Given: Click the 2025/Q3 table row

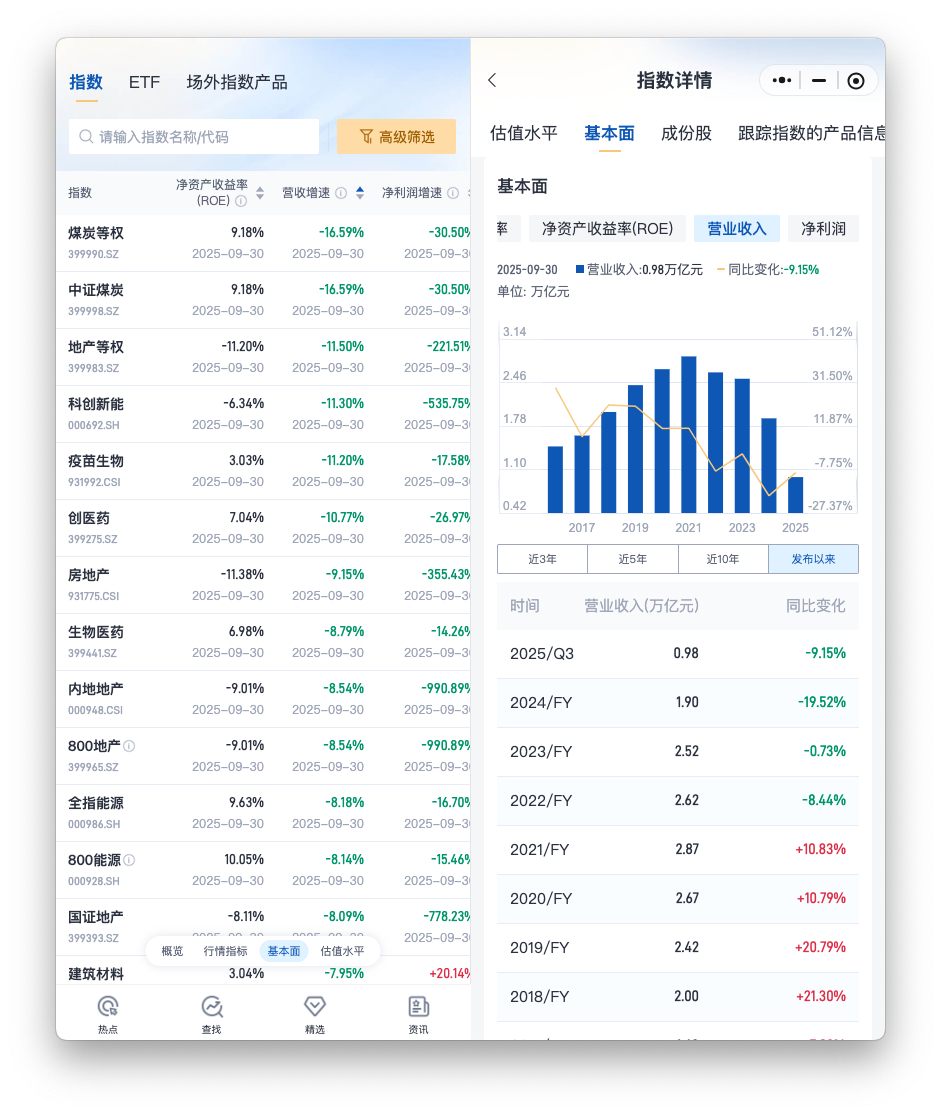Looking at the screenshot, I should (678, 654).
